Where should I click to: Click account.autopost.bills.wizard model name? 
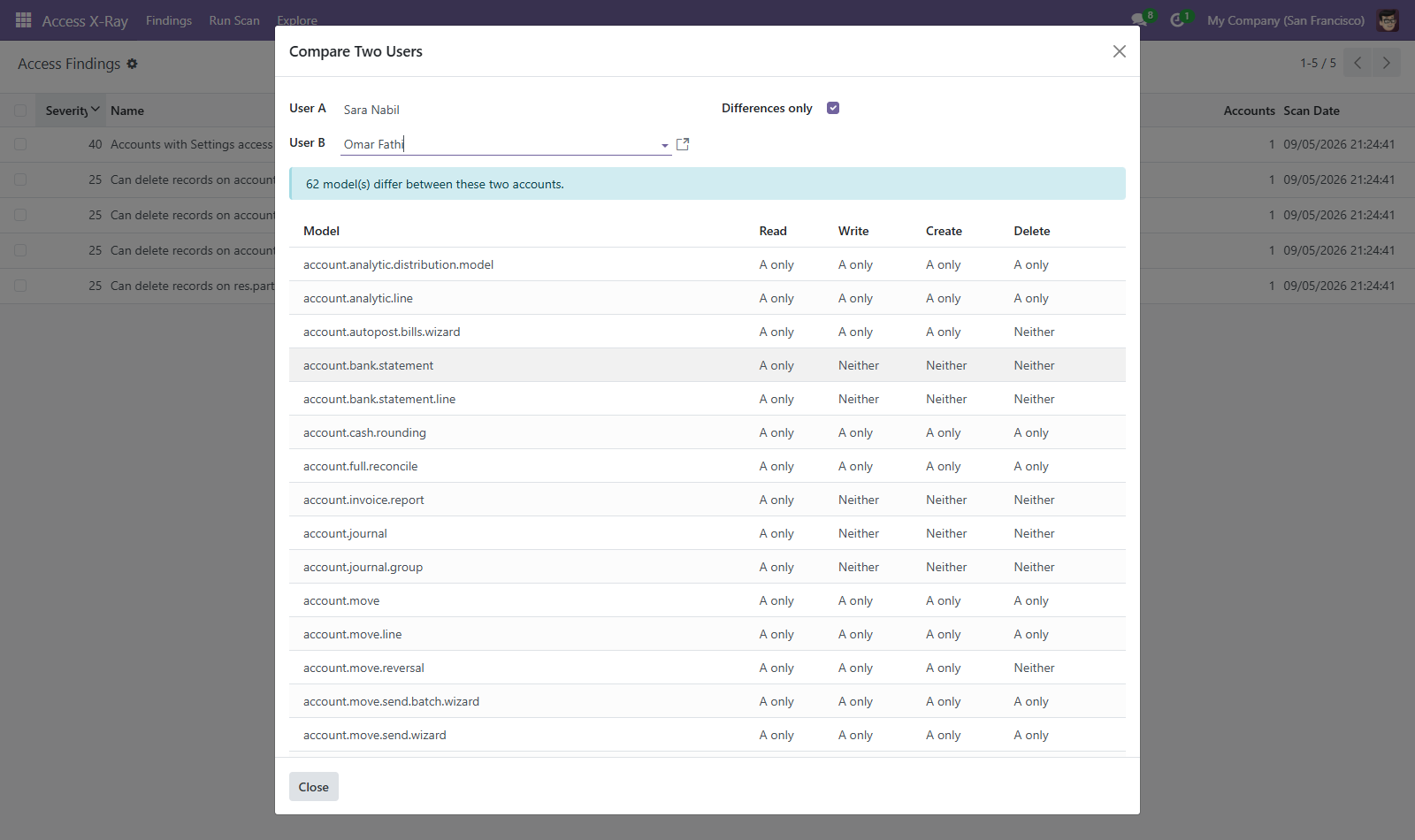[x=382, y=332]
